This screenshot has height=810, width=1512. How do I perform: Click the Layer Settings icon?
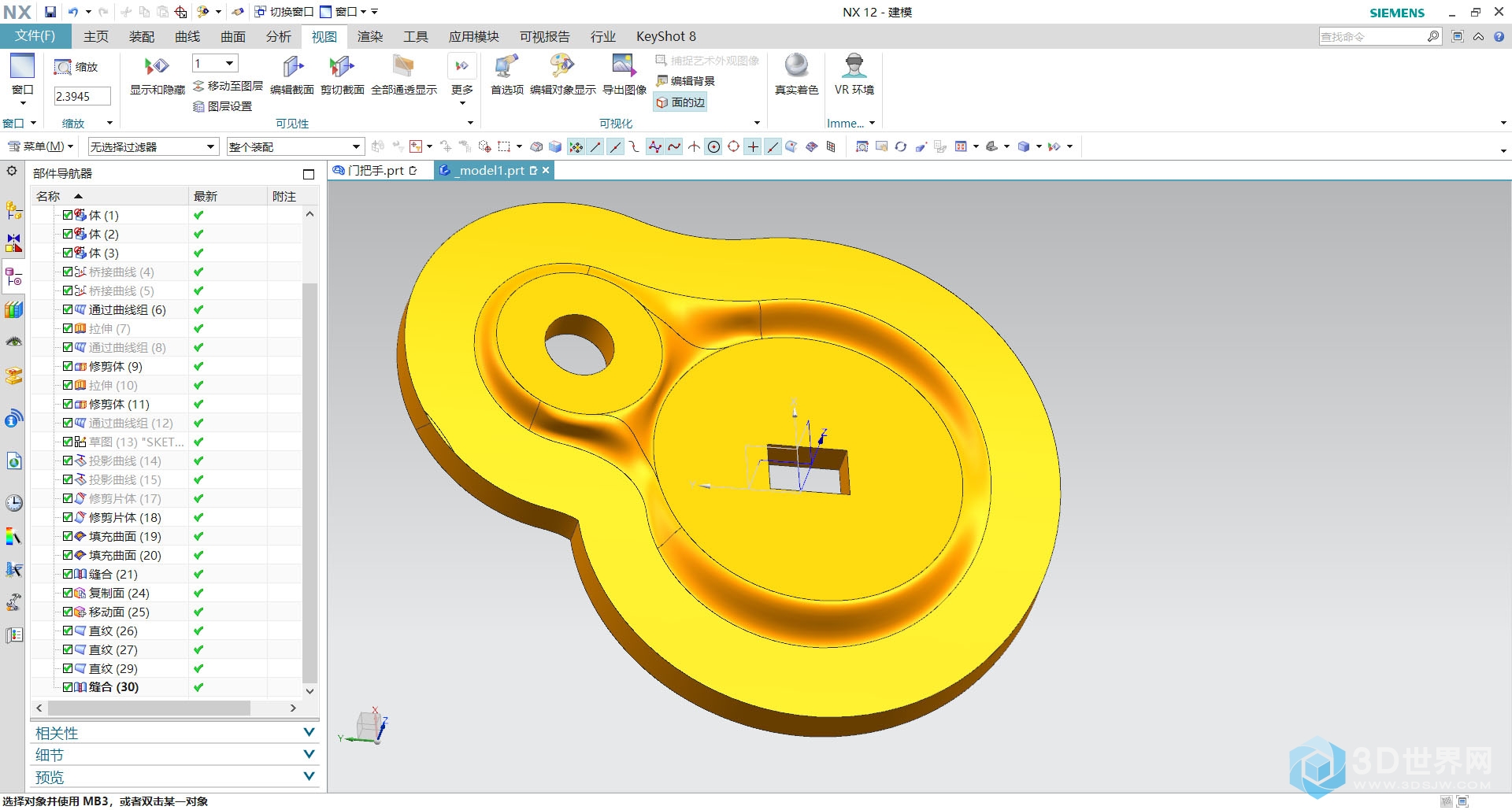point(198,106)
